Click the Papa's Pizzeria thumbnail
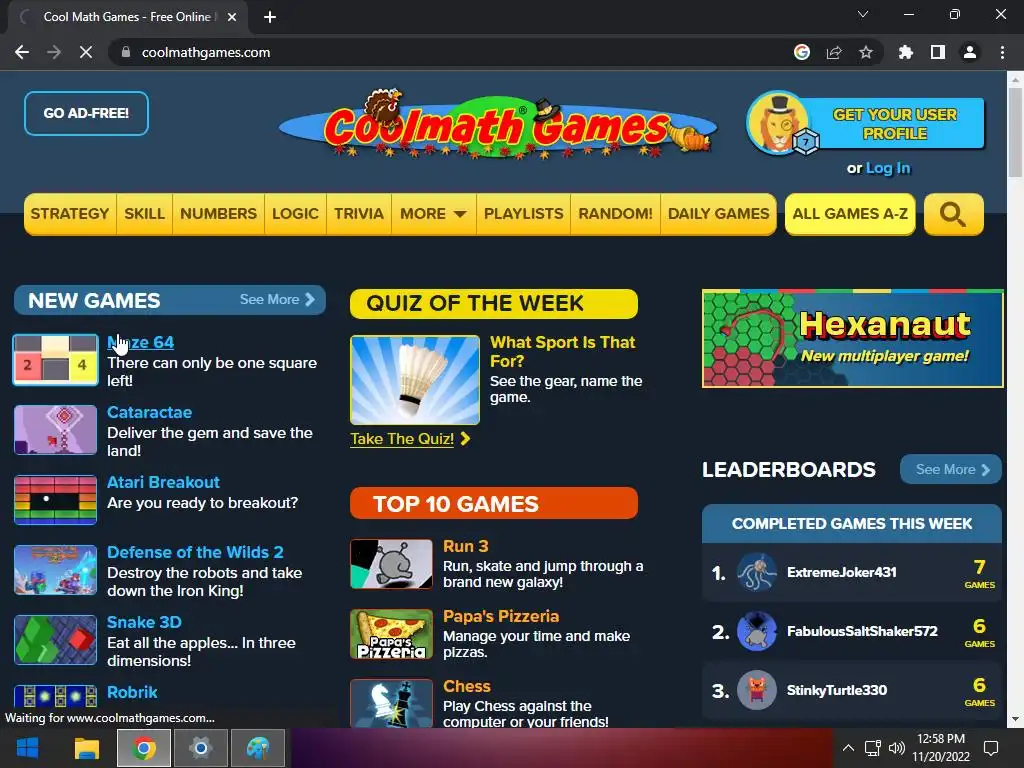1024x768 pixels. [x=391, y=634]
